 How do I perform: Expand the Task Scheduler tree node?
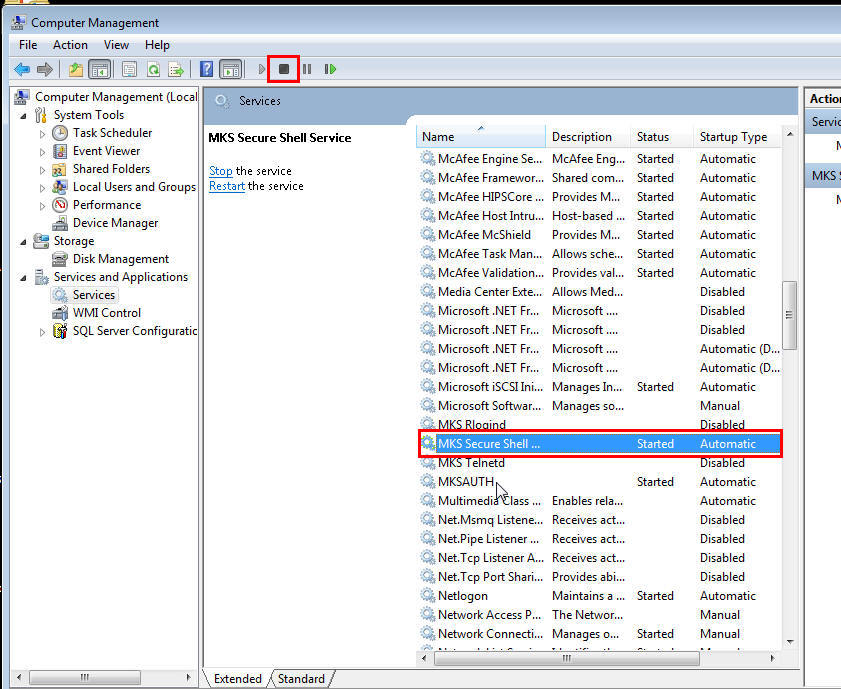[42, 132]
